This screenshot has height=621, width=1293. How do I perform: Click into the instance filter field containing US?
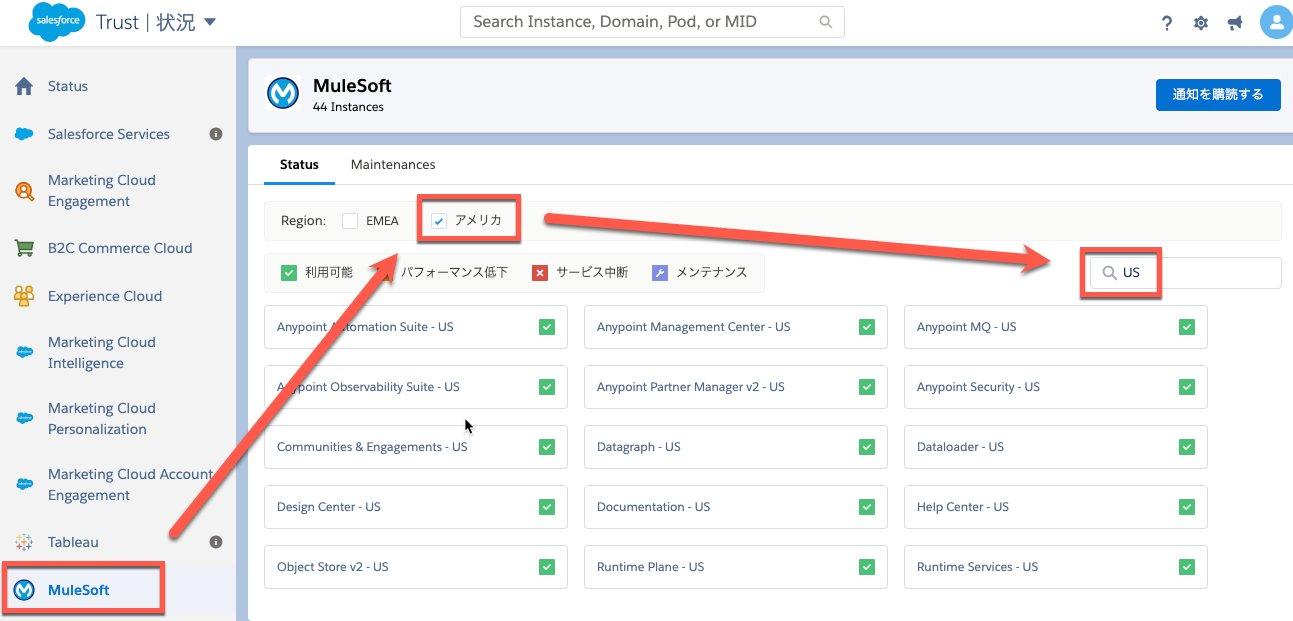coord(1186,273)
